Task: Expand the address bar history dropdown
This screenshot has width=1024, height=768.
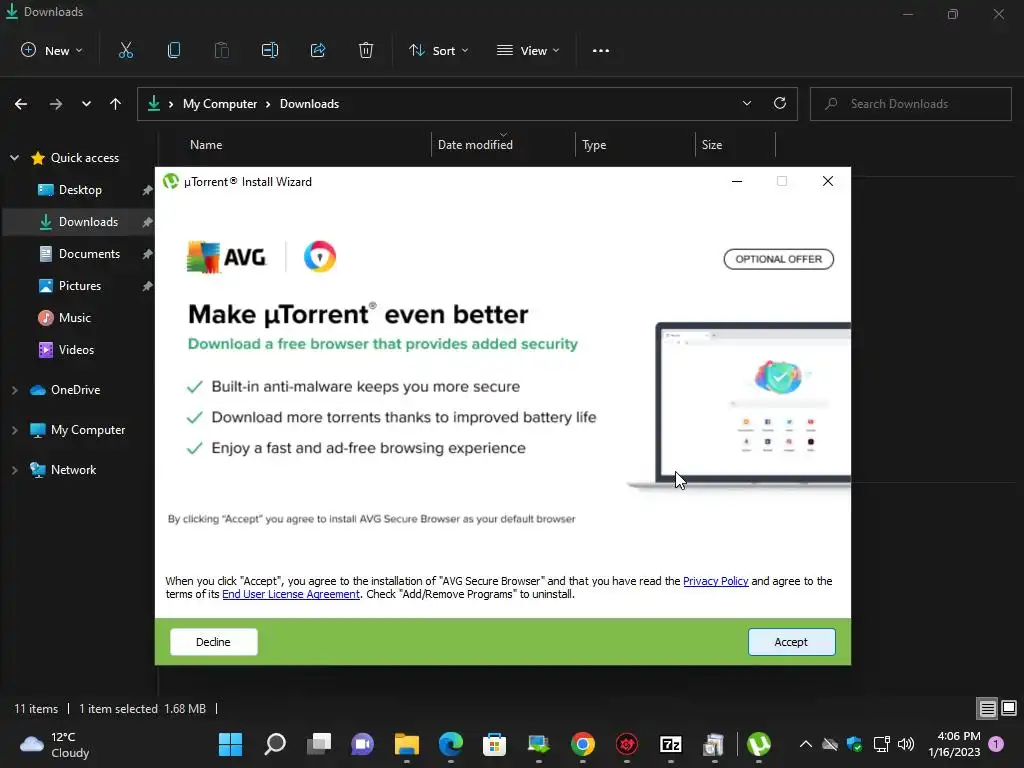Action: coord(746,103)
